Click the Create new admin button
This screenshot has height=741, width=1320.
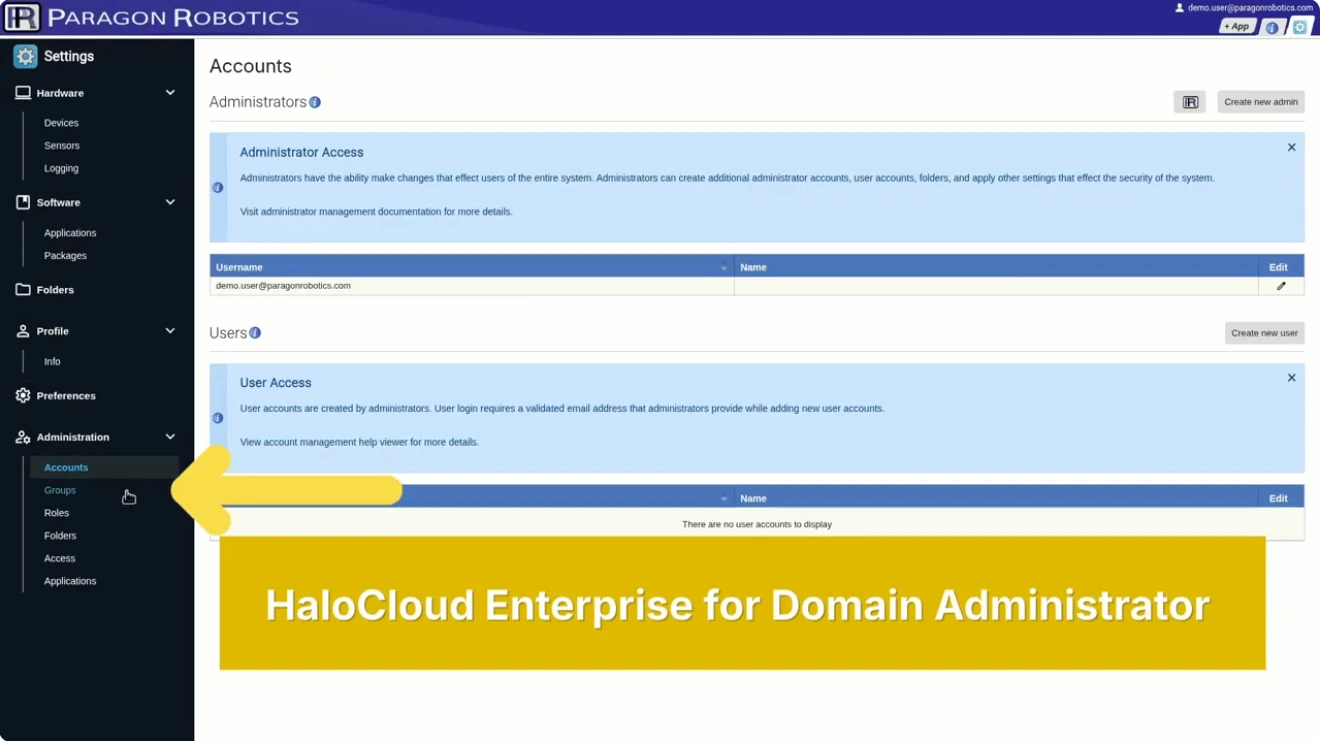[1260, 102]
